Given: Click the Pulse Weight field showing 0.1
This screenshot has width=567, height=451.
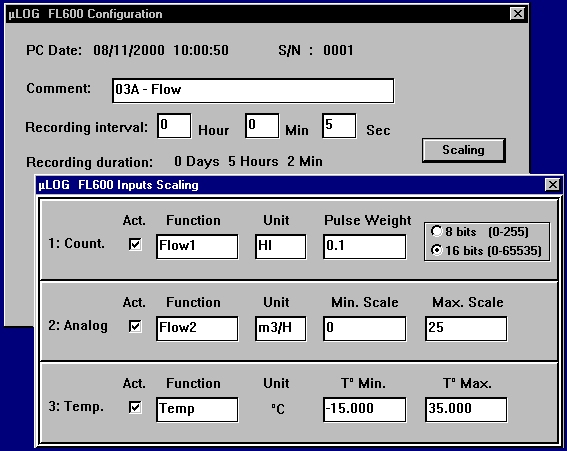Looking at the screenshot, I should pos(364,247).
